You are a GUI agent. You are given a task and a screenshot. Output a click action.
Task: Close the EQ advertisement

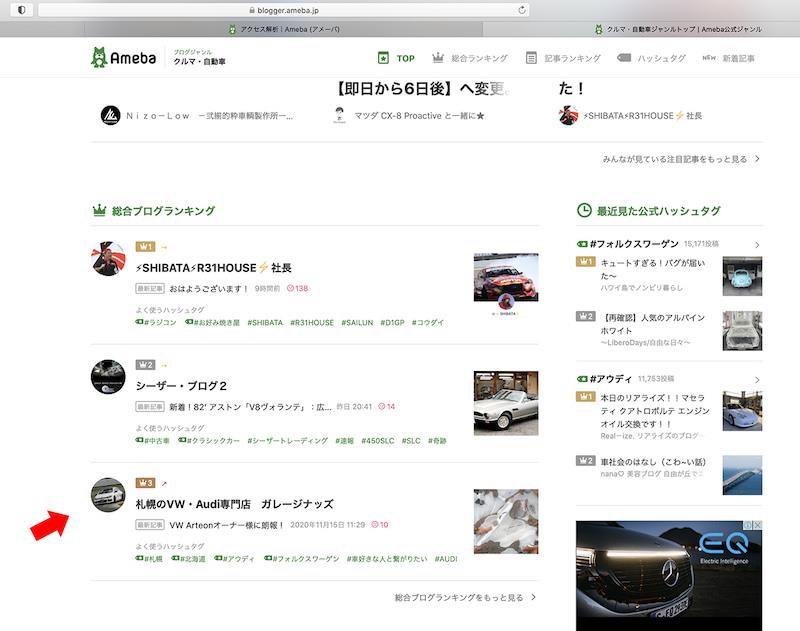pyautogui.click(x=758, y=524)
